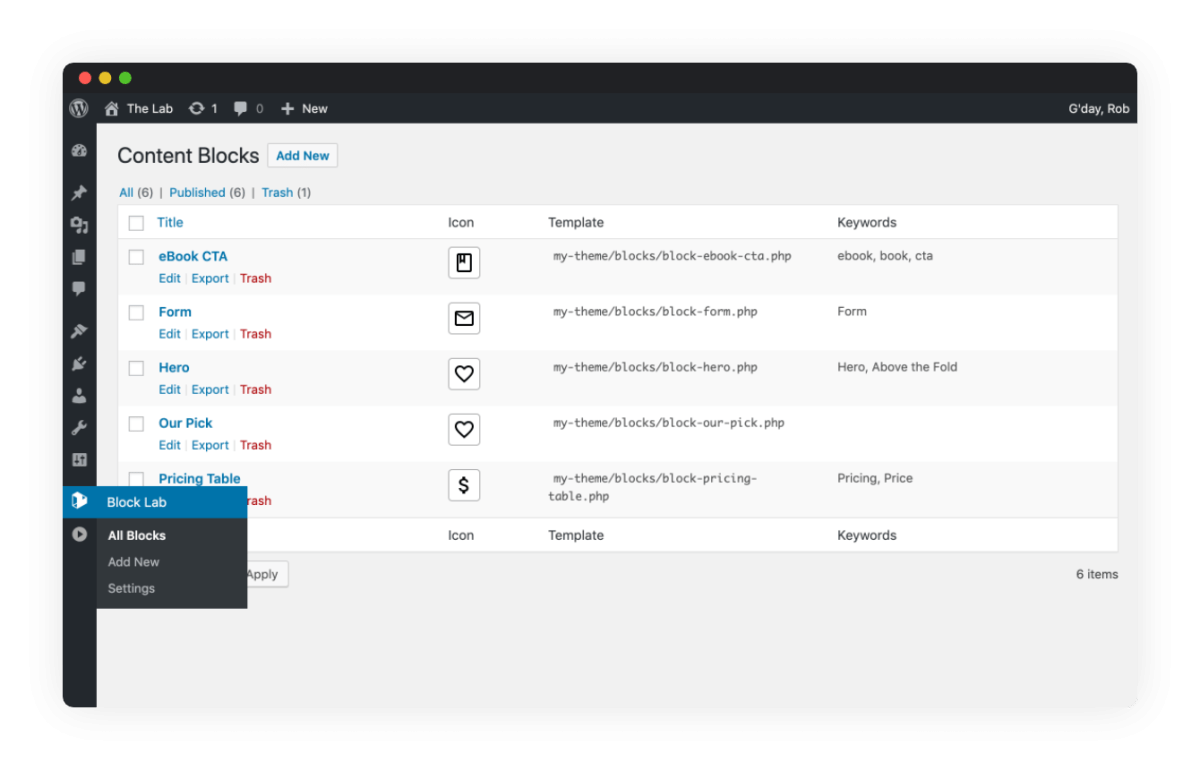The width and height of the screenshot is (1200, 770).
Task: Click the WordPress logo in admin bar
Action: pos(79,109)
